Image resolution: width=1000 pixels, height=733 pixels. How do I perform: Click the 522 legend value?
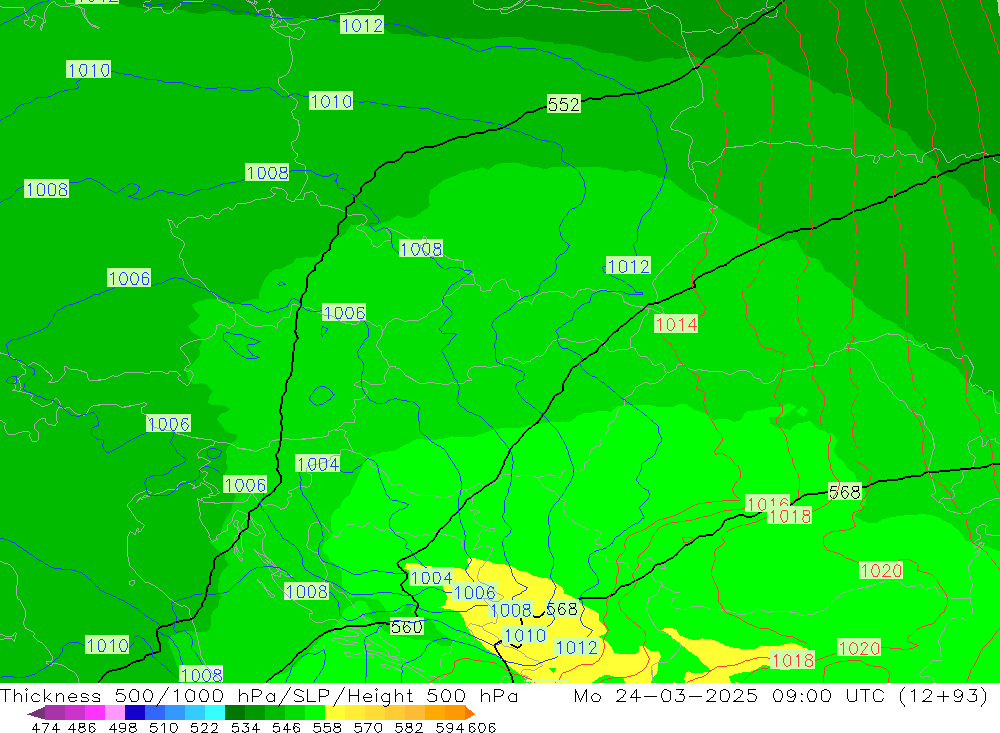(204, 727)
